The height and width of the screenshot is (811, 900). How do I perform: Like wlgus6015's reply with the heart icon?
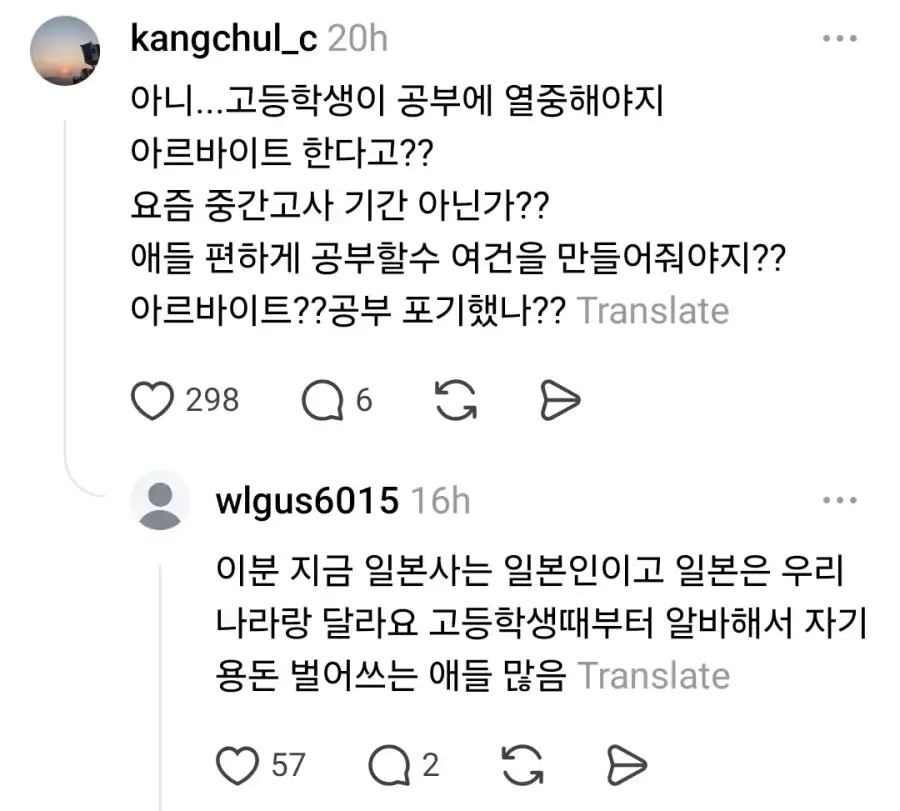coord(237,763)
